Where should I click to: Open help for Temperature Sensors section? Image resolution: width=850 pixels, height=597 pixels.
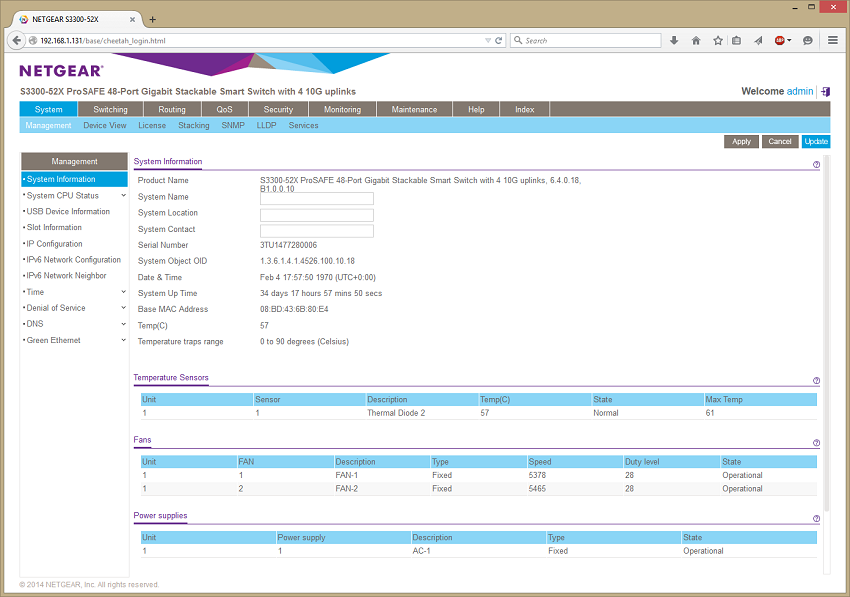click(x=816, y=381)
